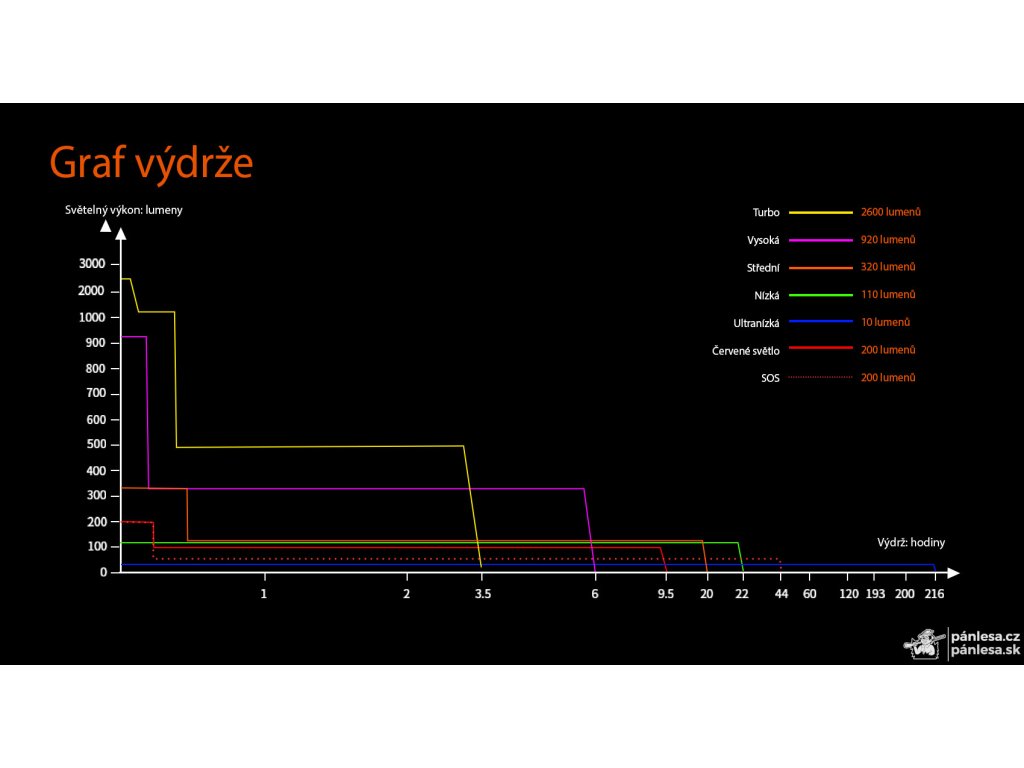Screen dimensions: 1024x768
Task: Click the green Nízká legend line
Action: point(820,295)
